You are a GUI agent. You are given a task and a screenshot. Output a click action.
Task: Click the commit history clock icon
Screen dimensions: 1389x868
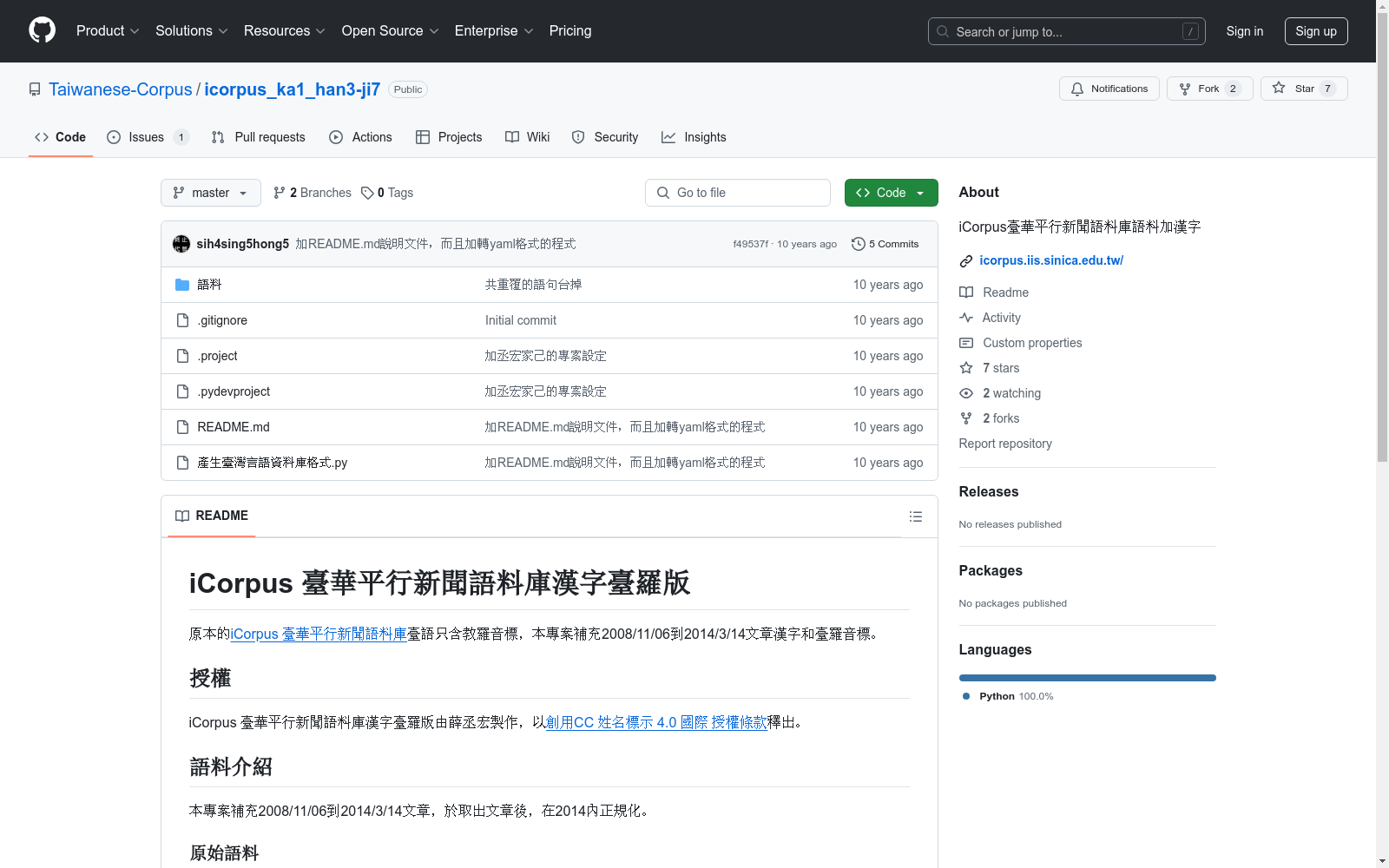(x=859, y=244)
